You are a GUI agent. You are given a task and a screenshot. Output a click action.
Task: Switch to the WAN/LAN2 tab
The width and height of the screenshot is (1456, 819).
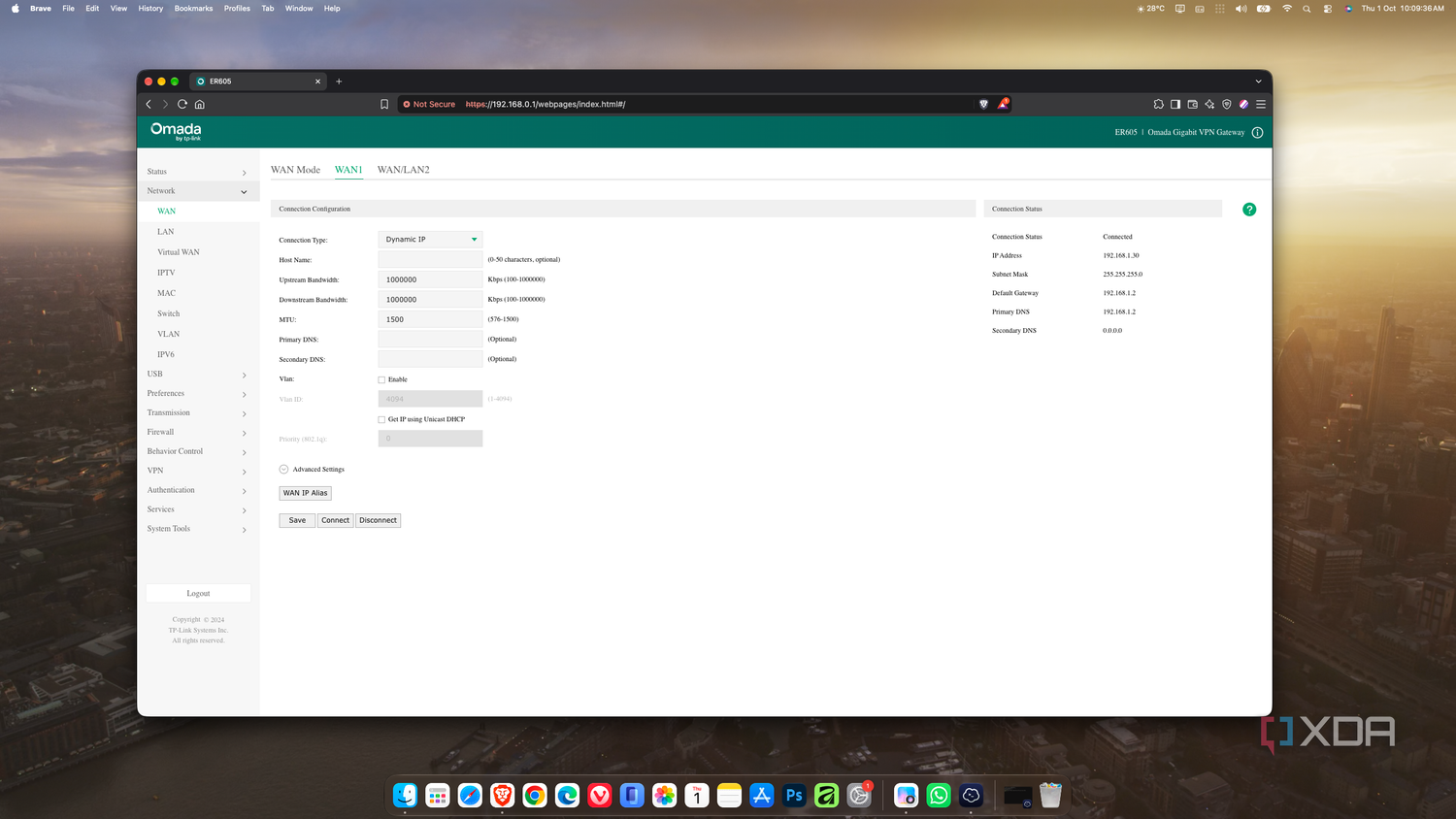point(404,170)
